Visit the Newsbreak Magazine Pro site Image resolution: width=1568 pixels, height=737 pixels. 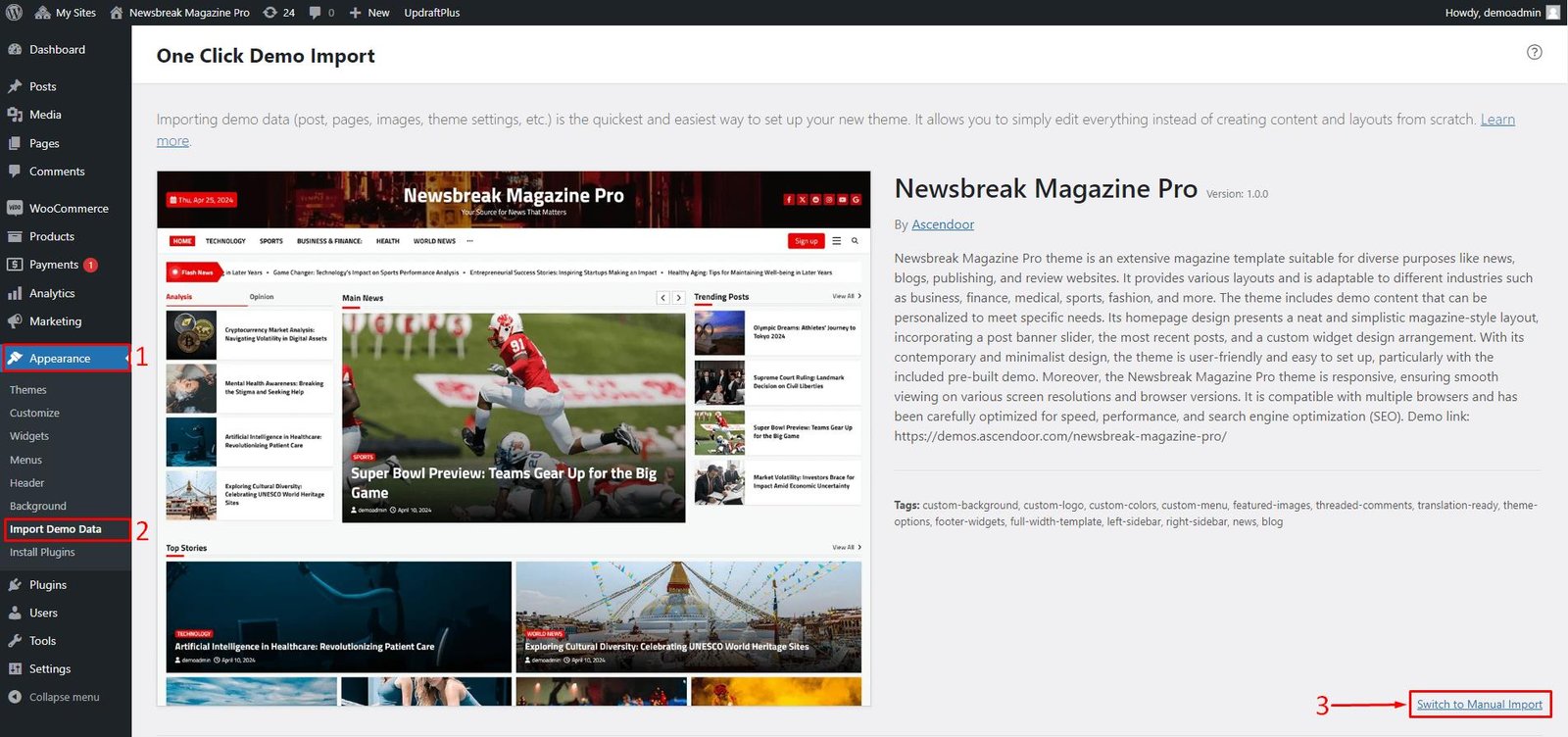pos(179,13)
